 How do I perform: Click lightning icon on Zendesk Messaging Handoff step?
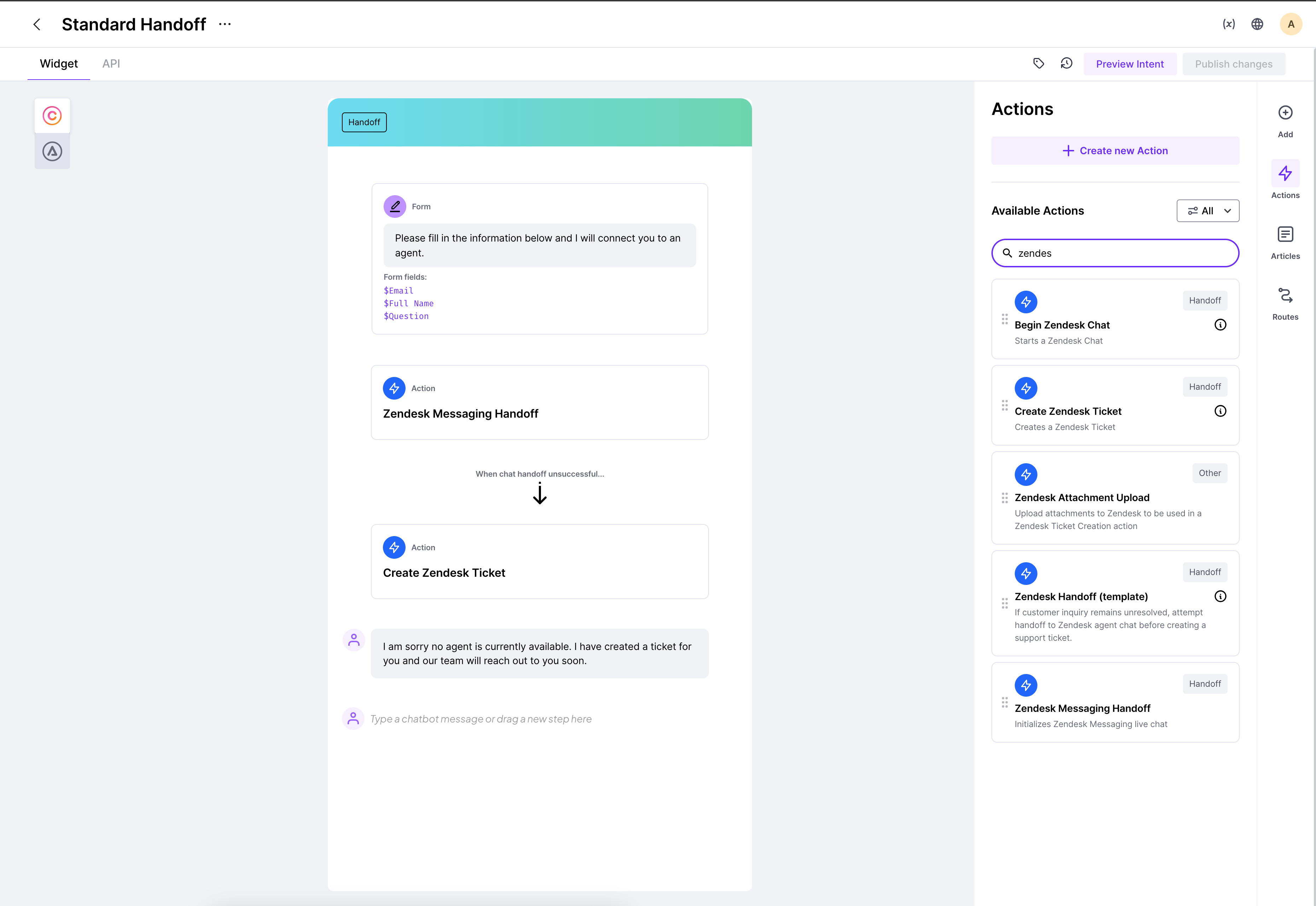tap(394, 388)
